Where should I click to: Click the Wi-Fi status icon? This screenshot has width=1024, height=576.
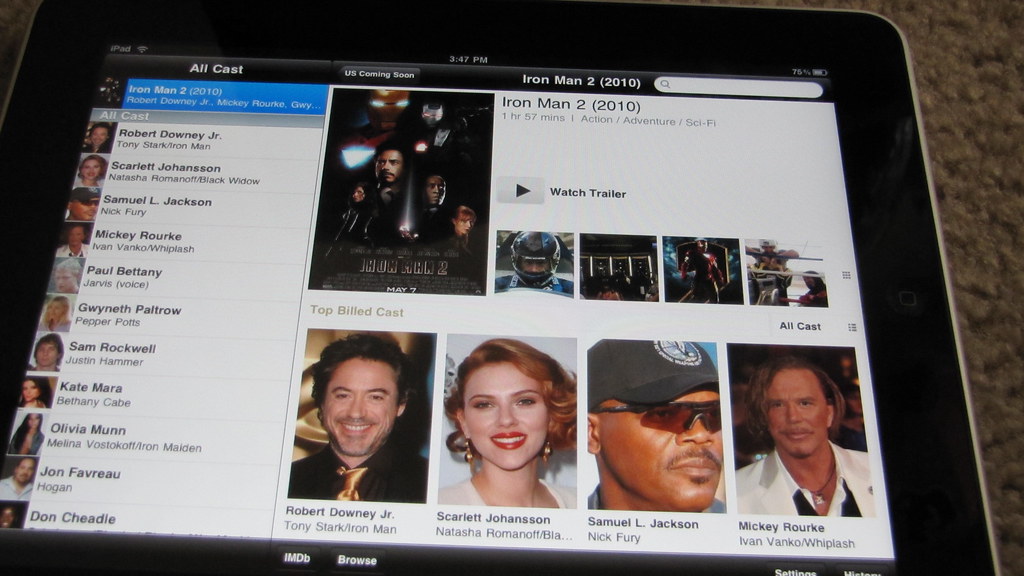[142, 49]
